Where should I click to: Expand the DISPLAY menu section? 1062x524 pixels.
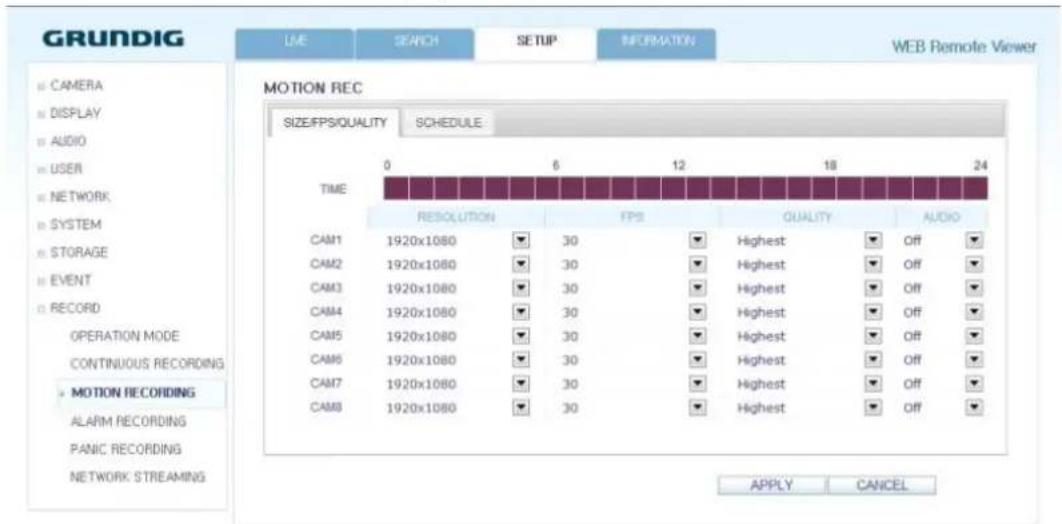point(69,114)
